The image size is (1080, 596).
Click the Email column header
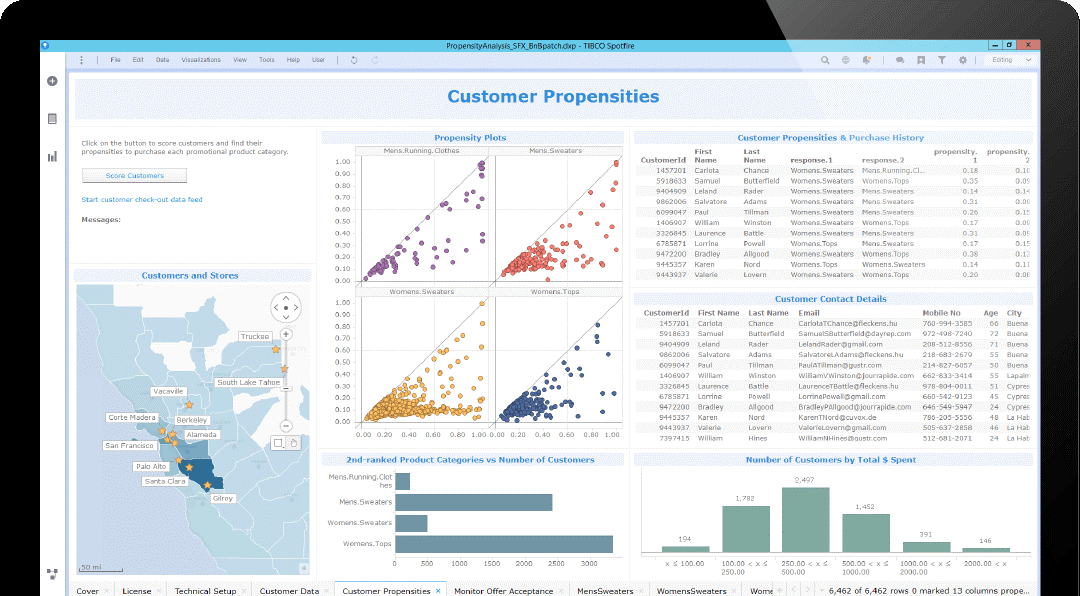809,313
